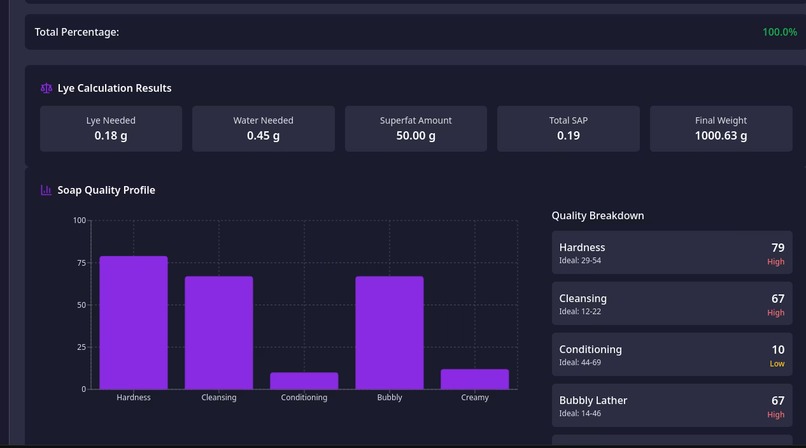Click the Ideal: 12-22 cleansing range text

tap(580, 311)
